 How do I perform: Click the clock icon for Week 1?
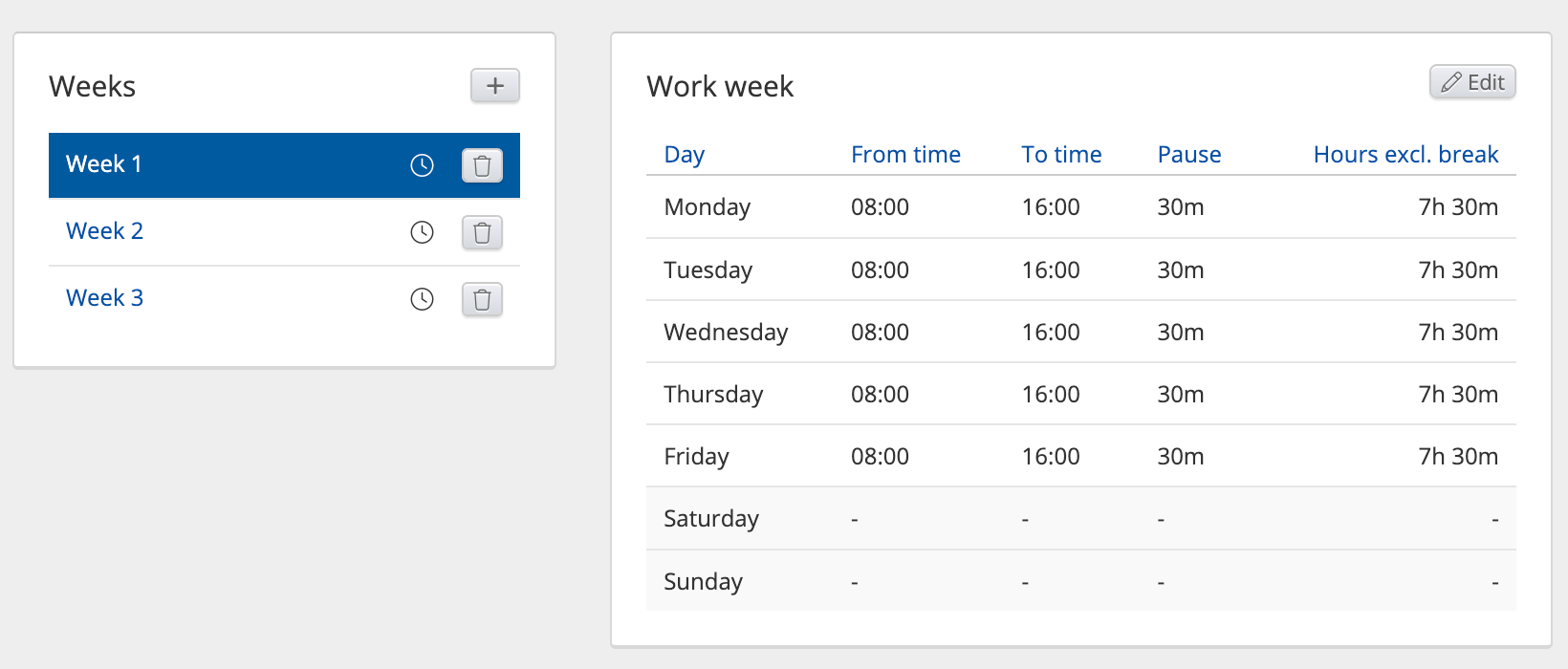click(422, 165)
